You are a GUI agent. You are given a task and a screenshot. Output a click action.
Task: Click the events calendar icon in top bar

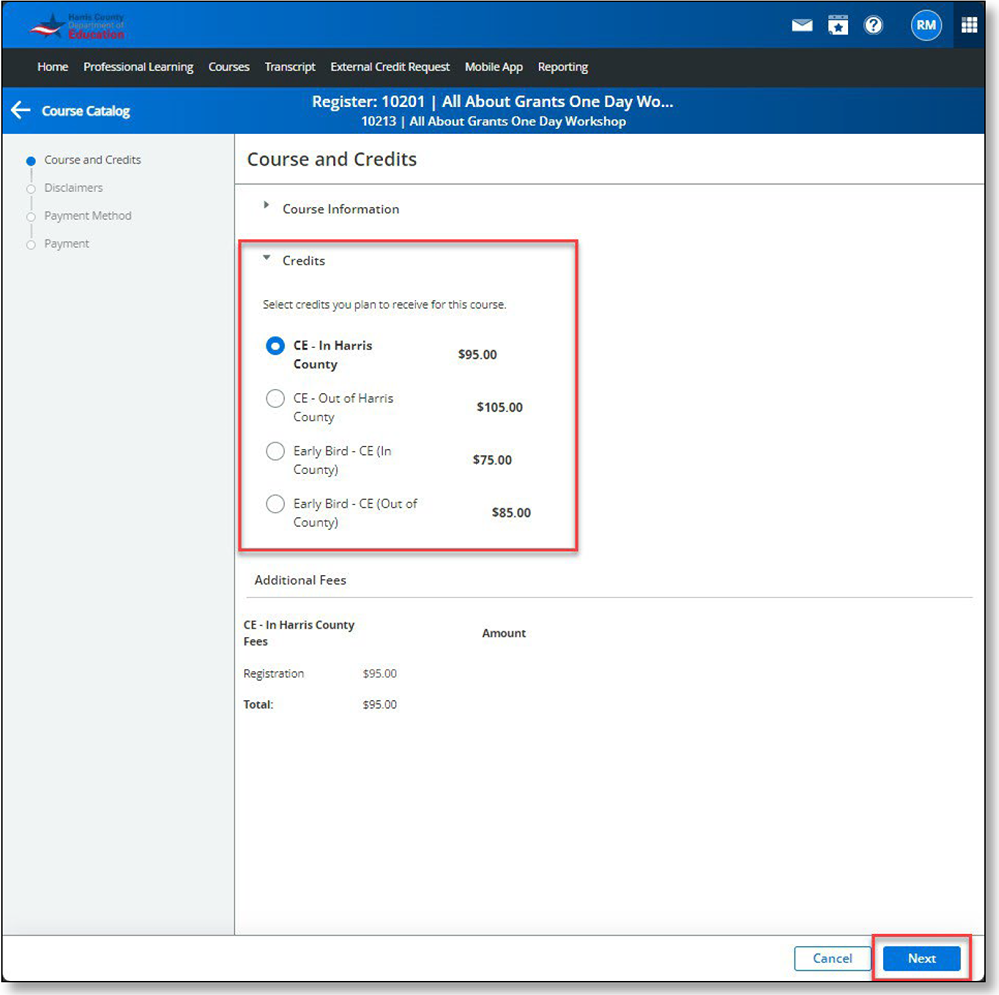pyautogui.click(x=838, y=25)
